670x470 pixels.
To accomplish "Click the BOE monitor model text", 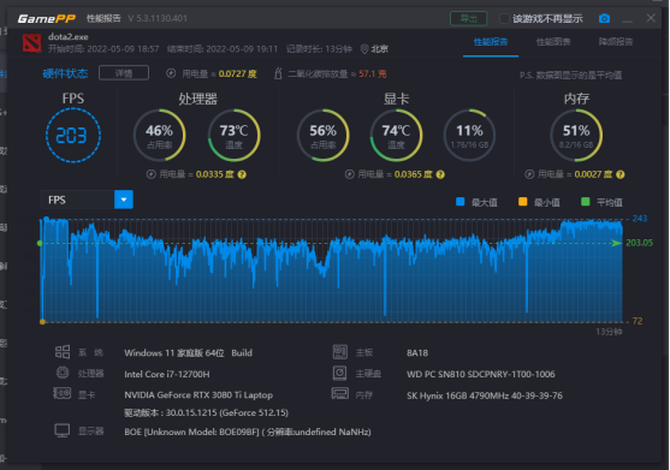I will click(x=247, y=432).
